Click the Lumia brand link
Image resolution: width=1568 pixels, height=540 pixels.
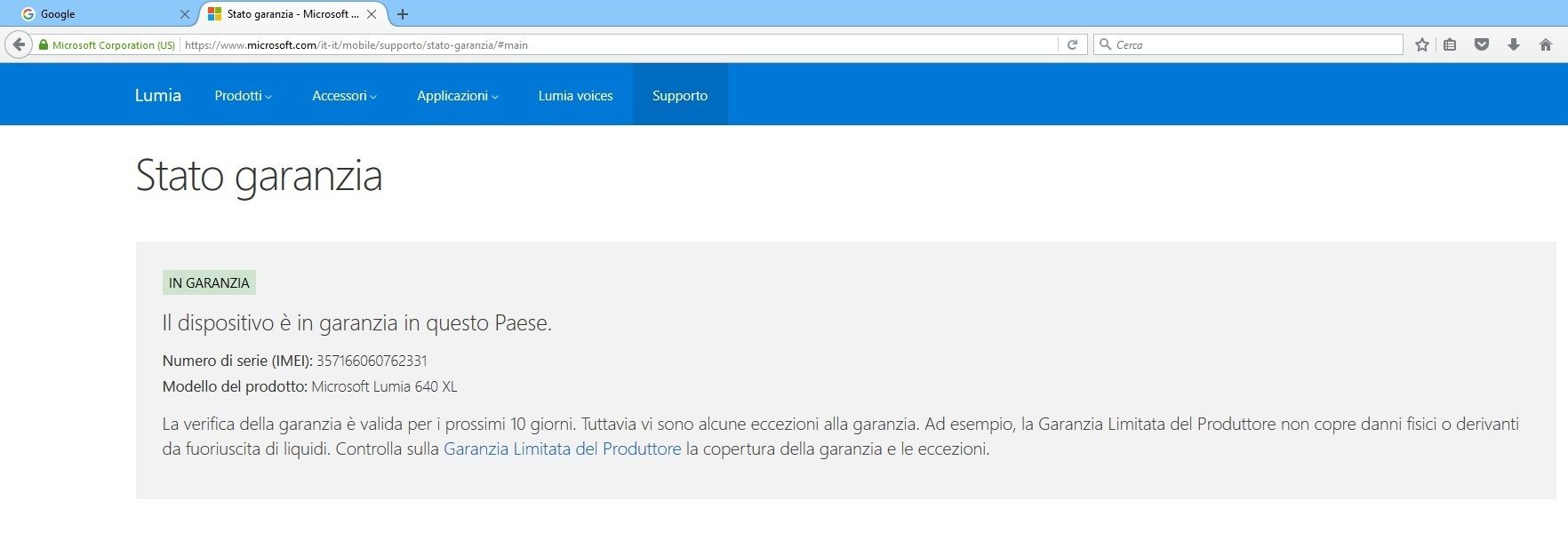pyautogui.click(x=157, y=95)
